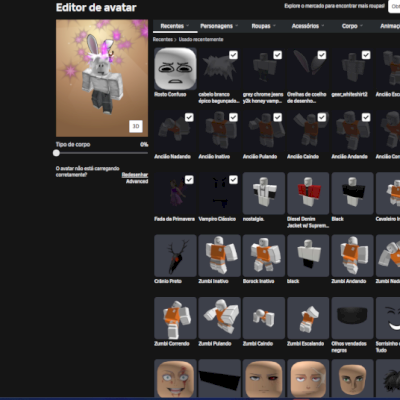Open the Animações tab
Viewport: 400px width, 400px height.
(390, 26)
